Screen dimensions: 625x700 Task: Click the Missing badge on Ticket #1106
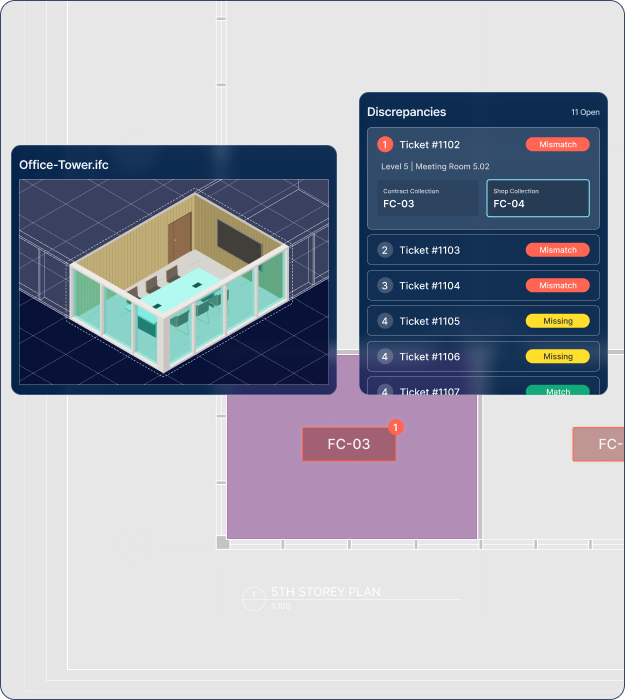[x=558, y=356]
